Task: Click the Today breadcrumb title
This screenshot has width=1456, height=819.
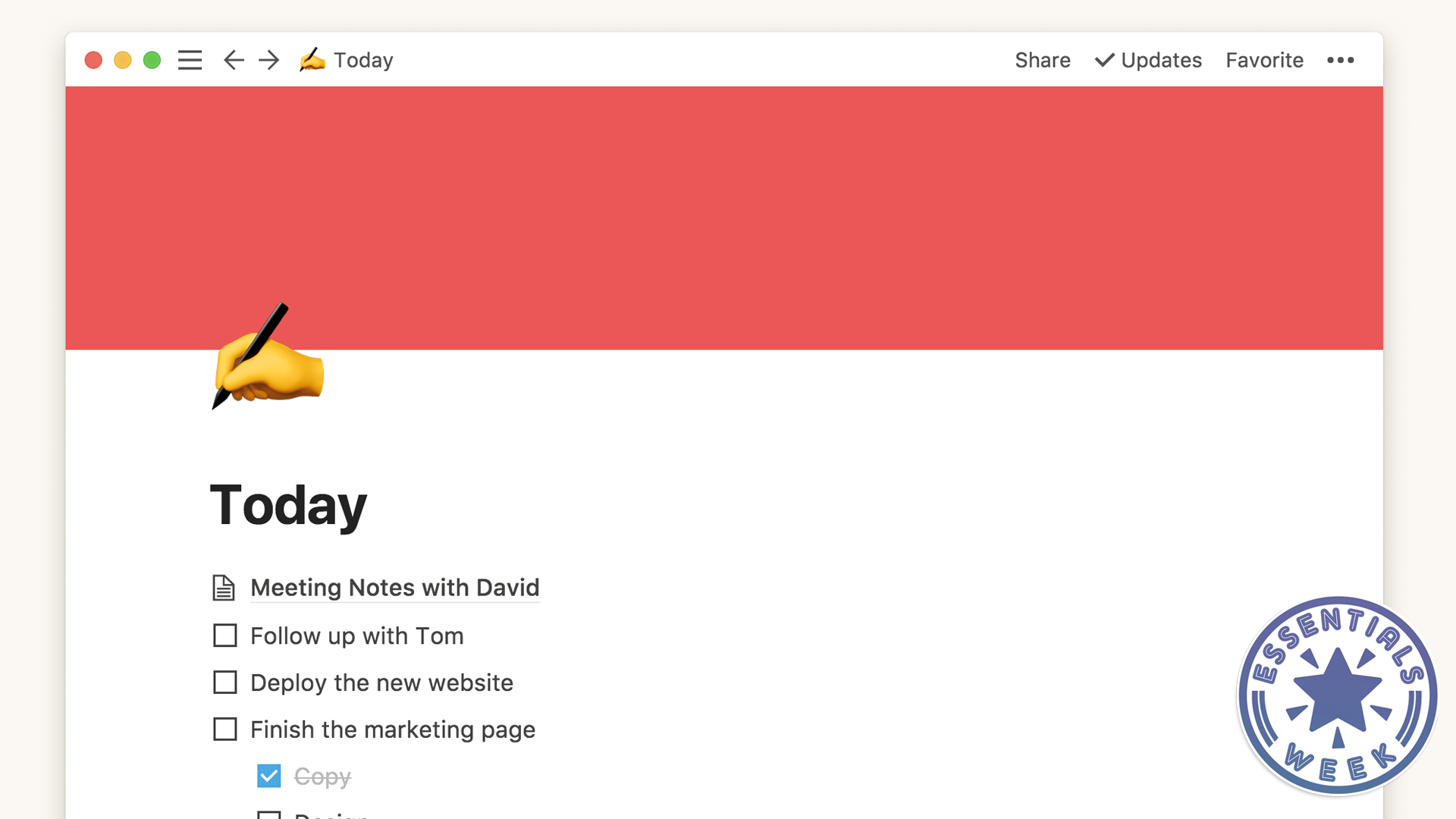Action: pyautogui.click(x=363, y=60)
